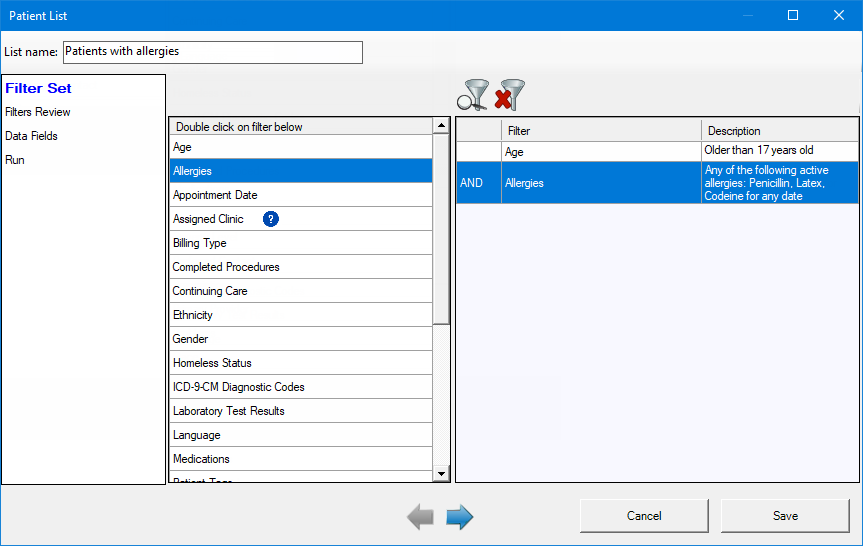Image resolution: width=863 pixels, height=546 pixels.
Task: Open Data Fields in the left panel
Action: click(x=31, y=136)
